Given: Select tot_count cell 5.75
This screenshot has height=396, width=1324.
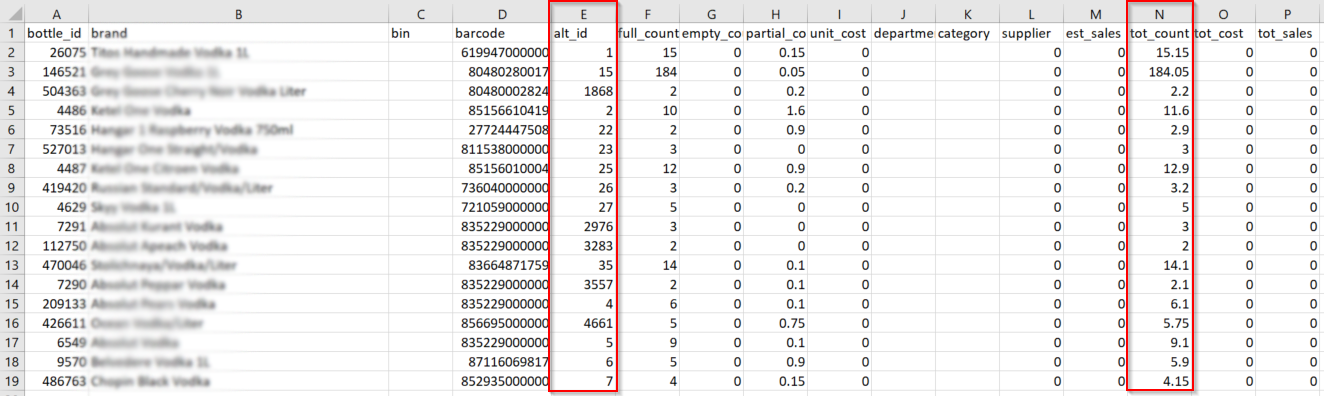Looking at the screenshot, I should [1160, 323].
